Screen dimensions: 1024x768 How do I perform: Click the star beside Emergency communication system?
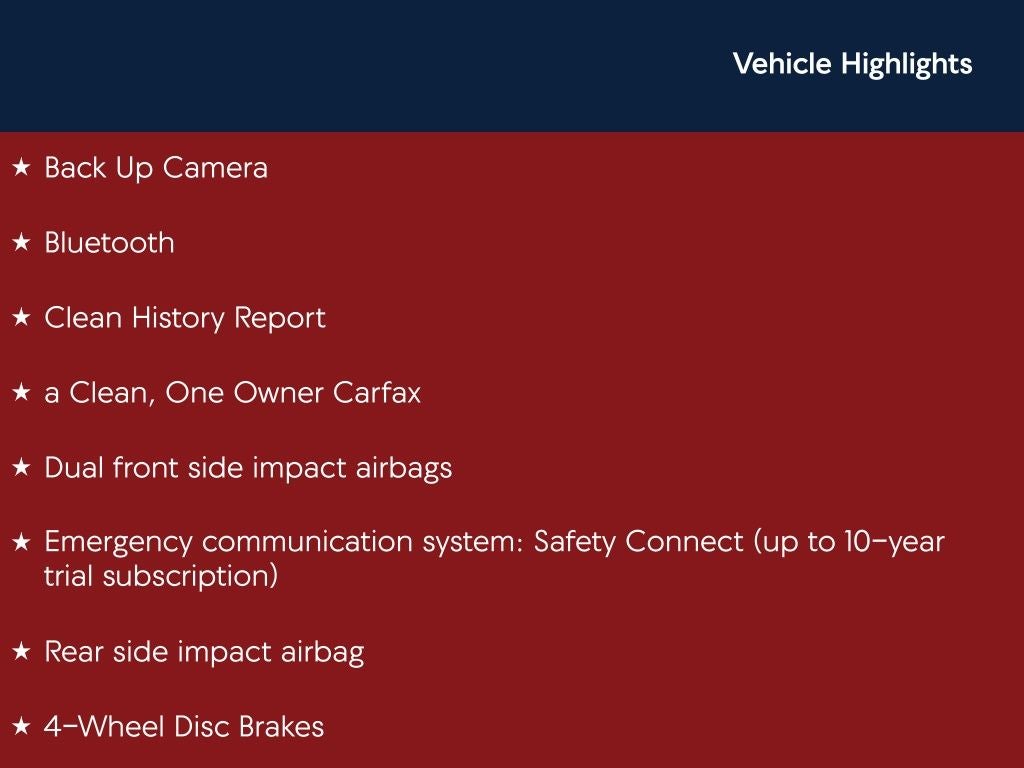pyautogui.click(x=21, y=543)
